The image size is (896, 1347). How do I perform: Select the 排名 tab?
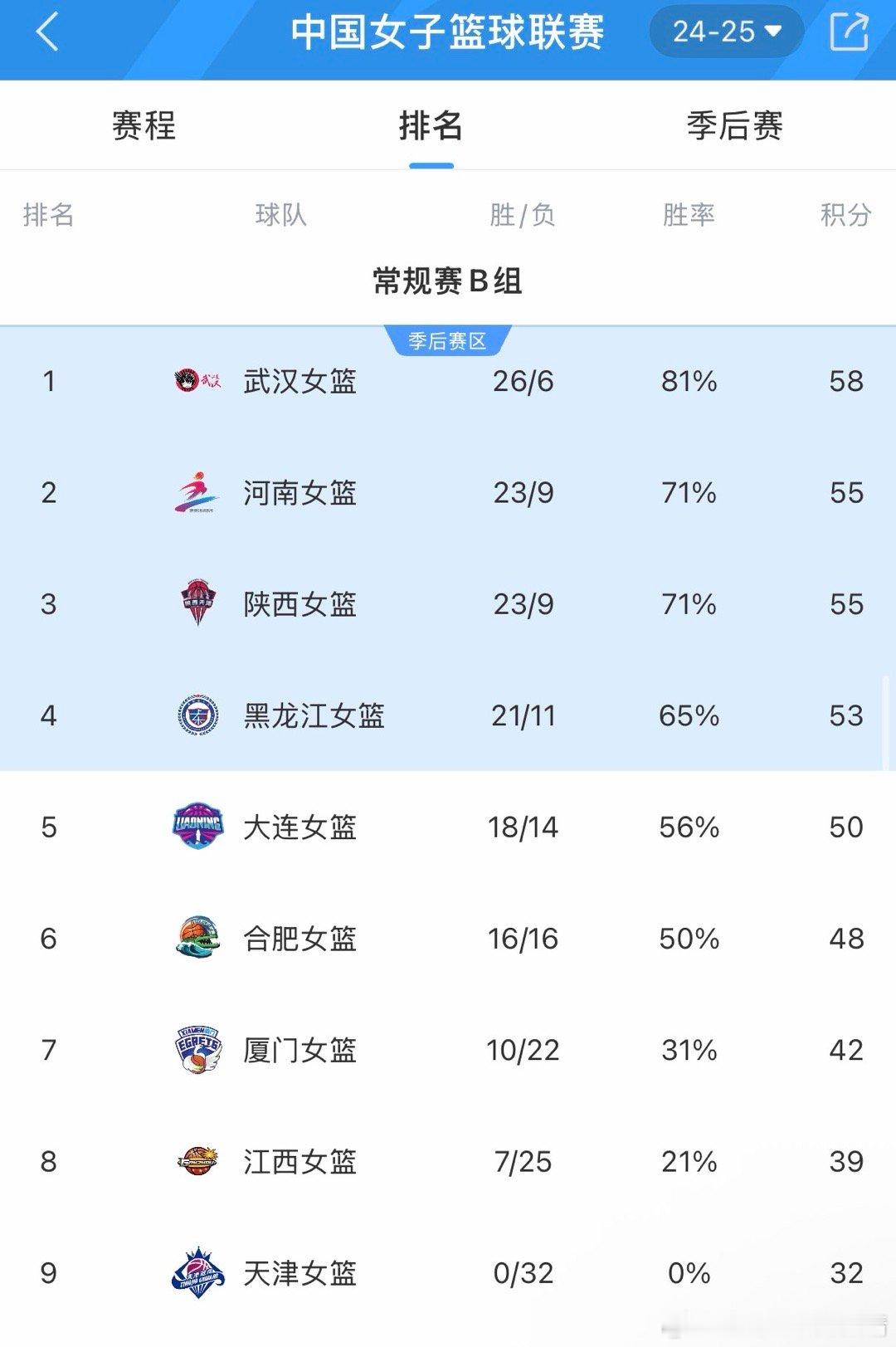[431, 126]
